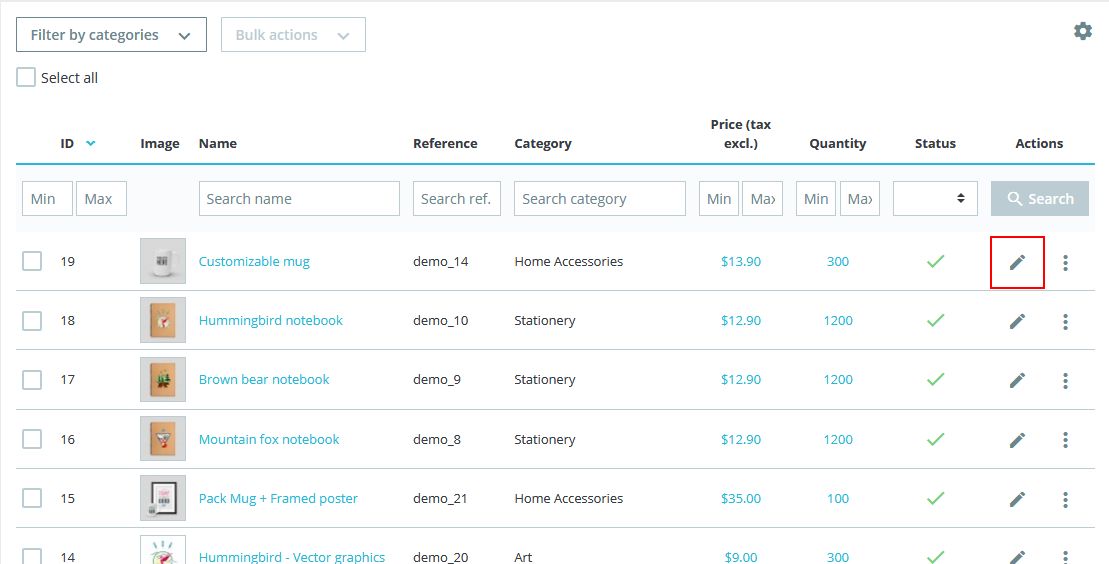Click the Customizable mug product thumbnail

pos(163,261)
